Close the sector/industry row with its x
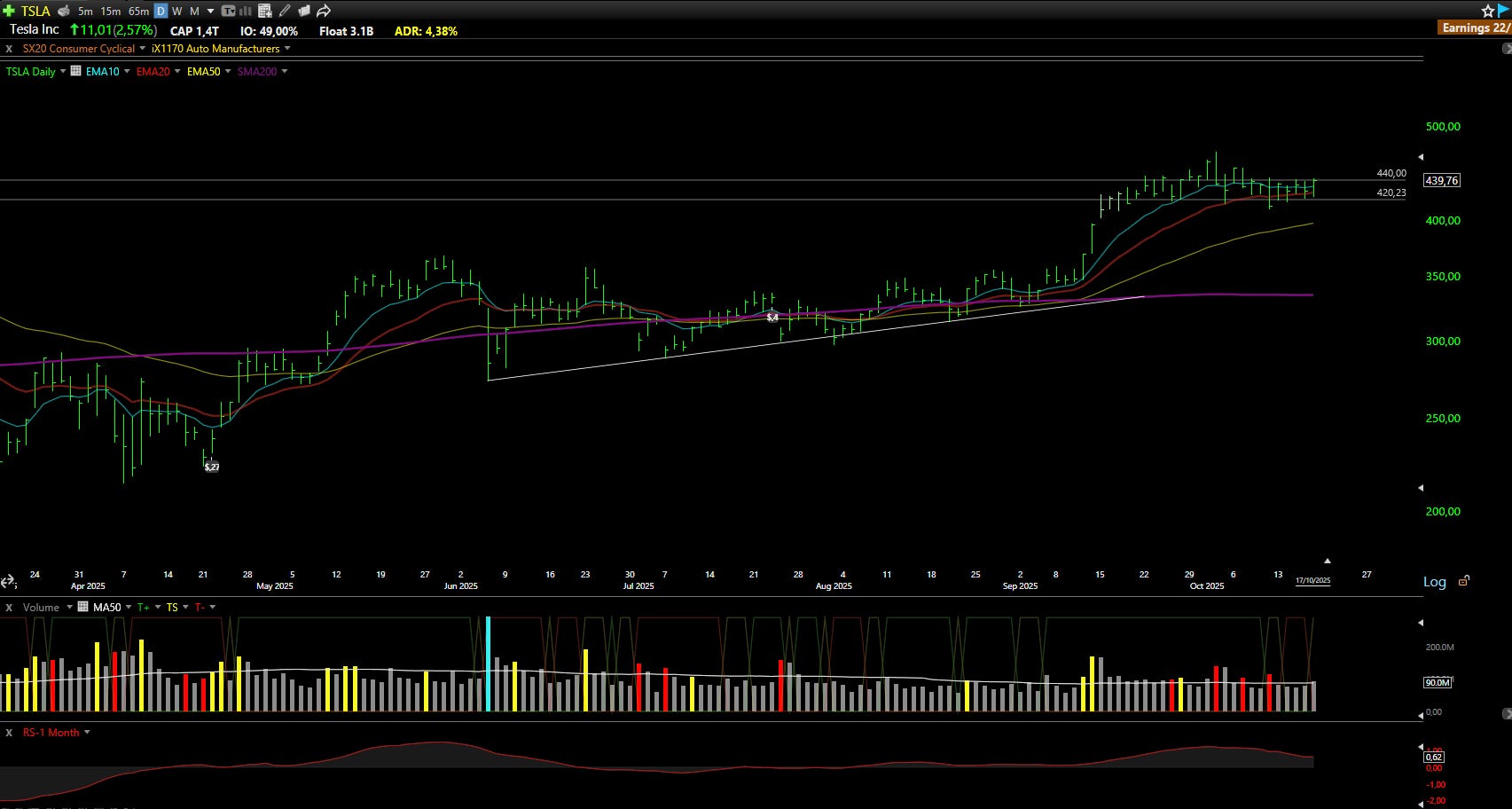The image size is (1512, 809). point(9,49)
